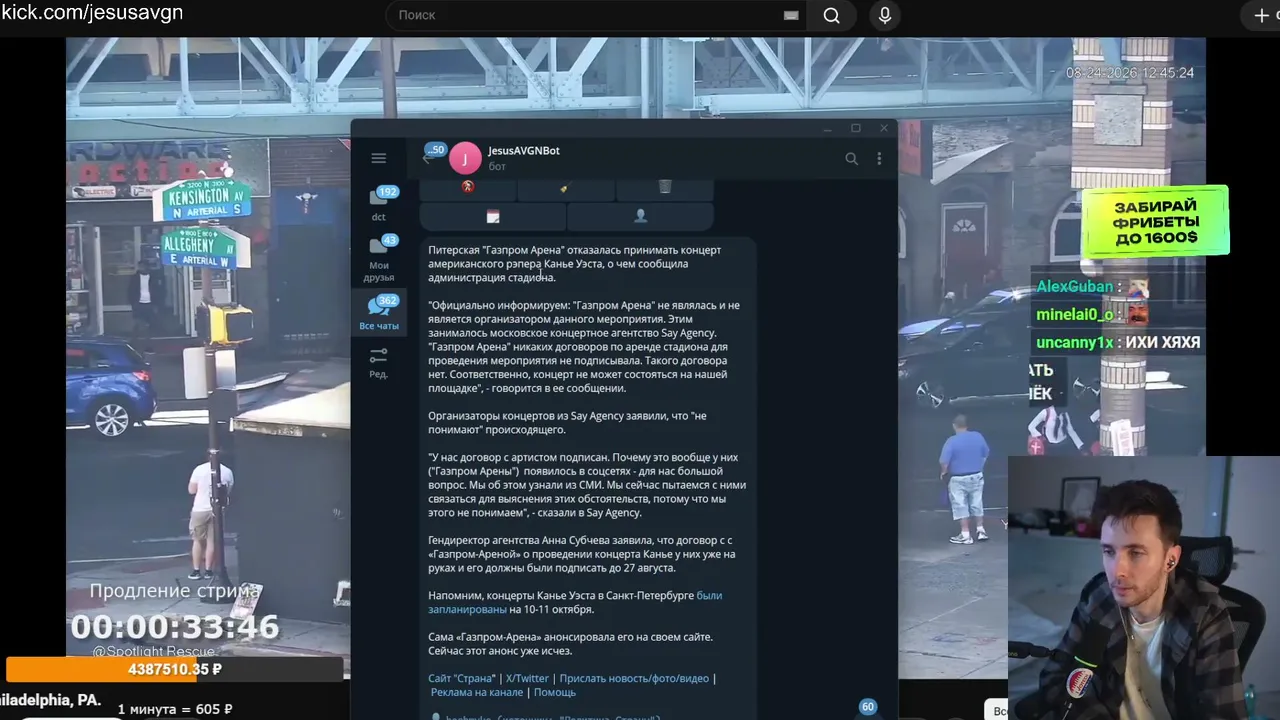Viewport: 1280px width, 720px height.
Task: Click the bot's trash can button
Action: [x=665, y=188]
